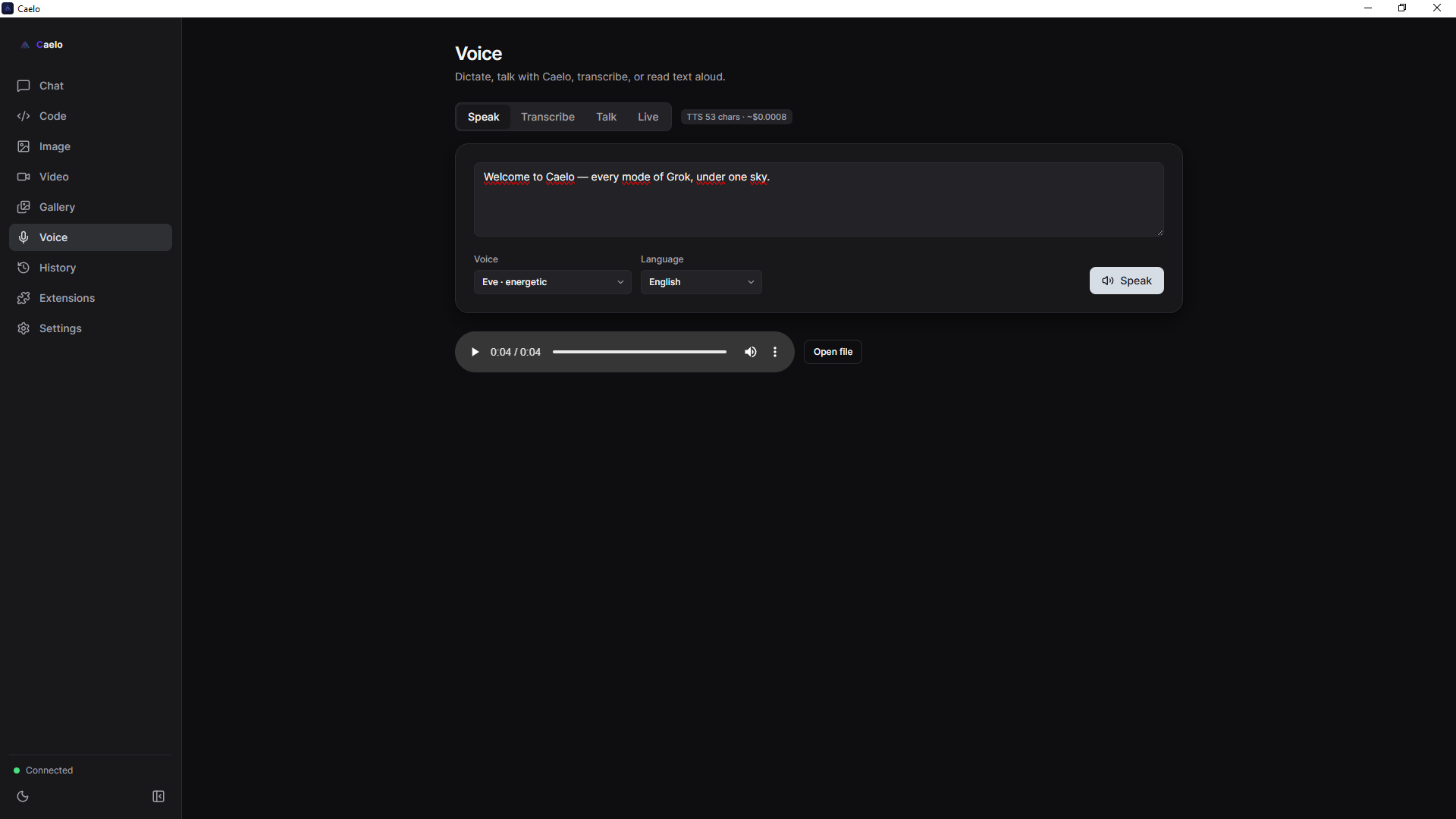Screen dimensions: 1456x819
Task: Mute the audio player volume
Action: (x=751, y=352)
